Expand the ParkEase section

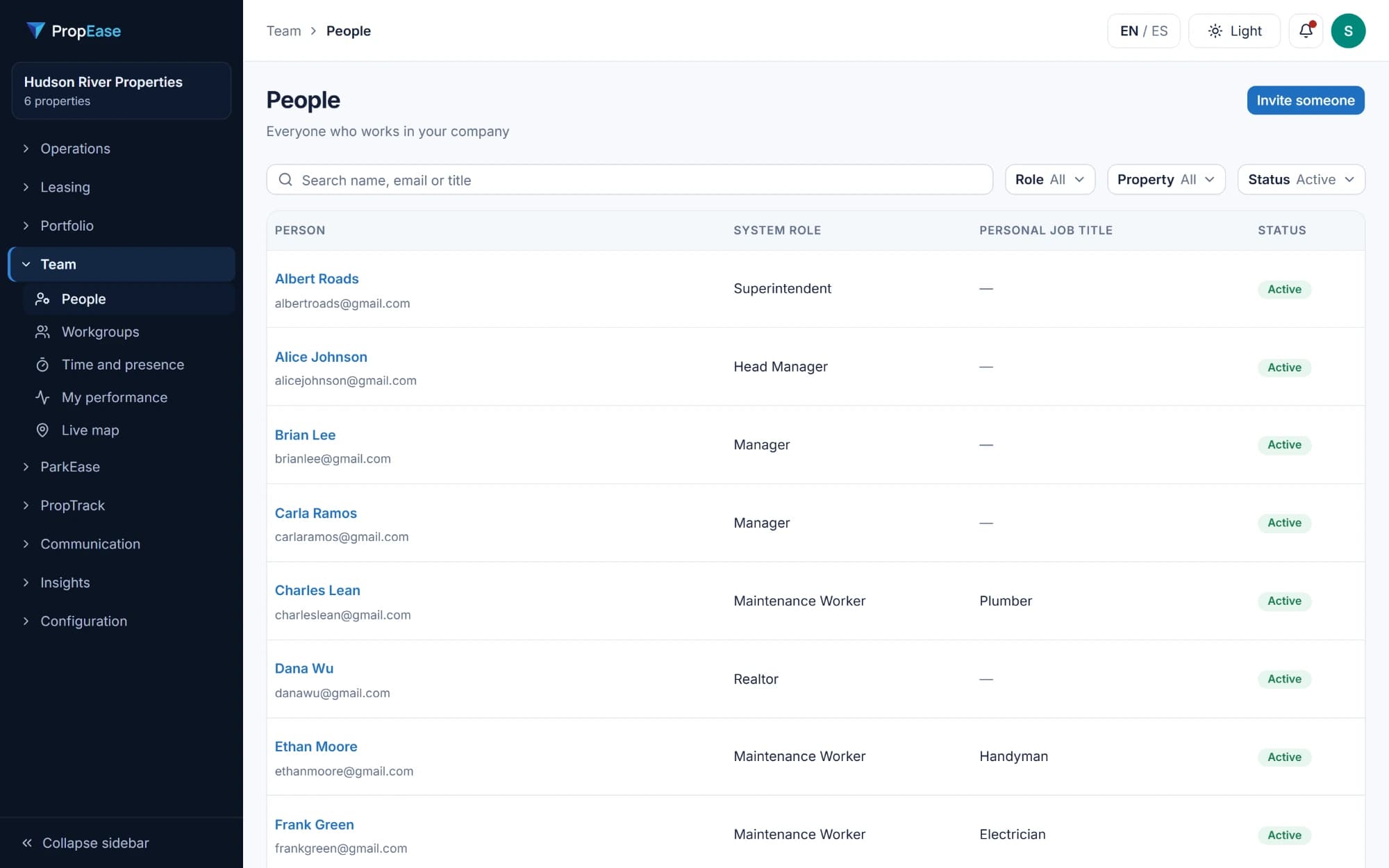pos(122,467)
